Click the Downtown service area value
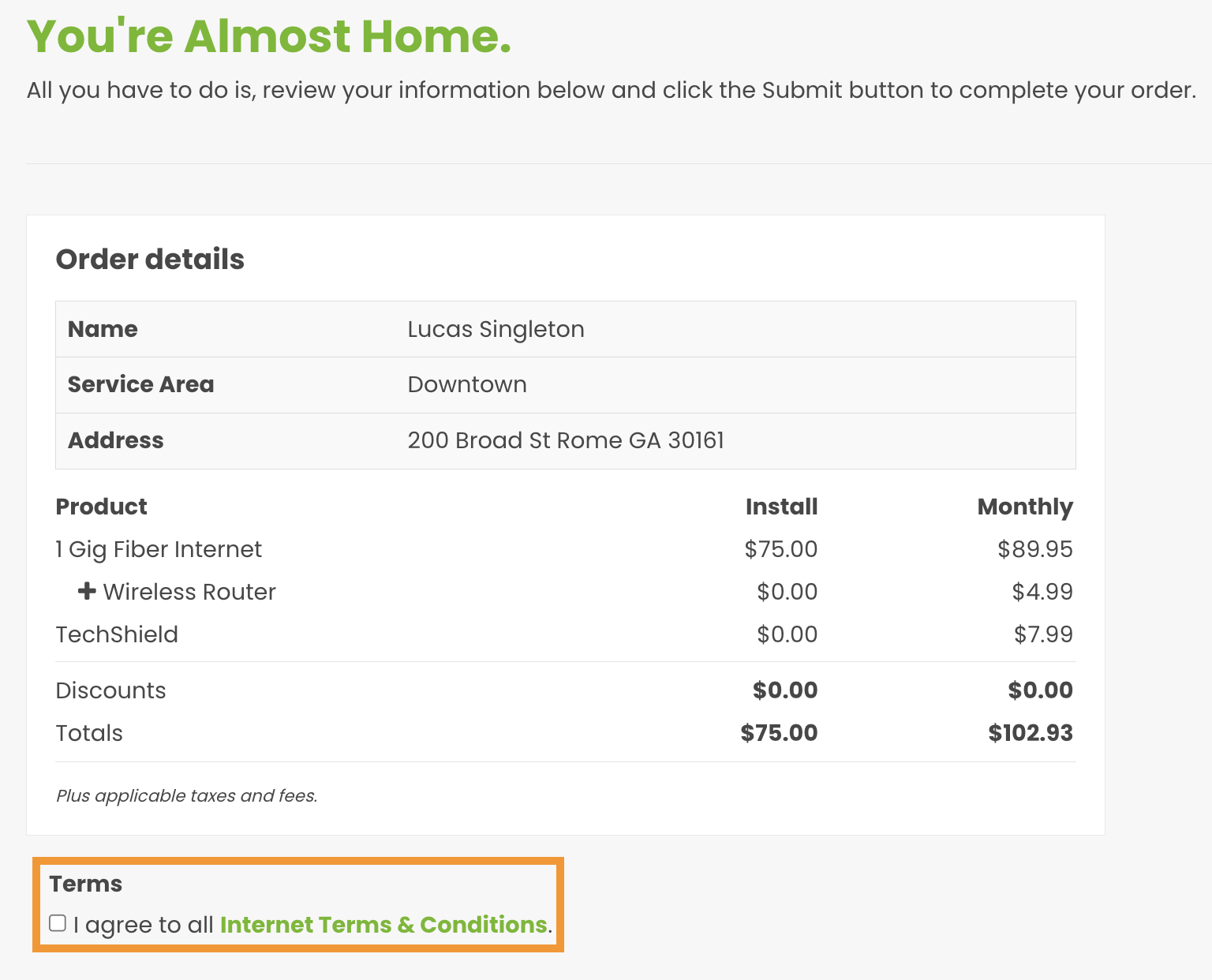This screenshot has height=980, width=1212. 467,384
